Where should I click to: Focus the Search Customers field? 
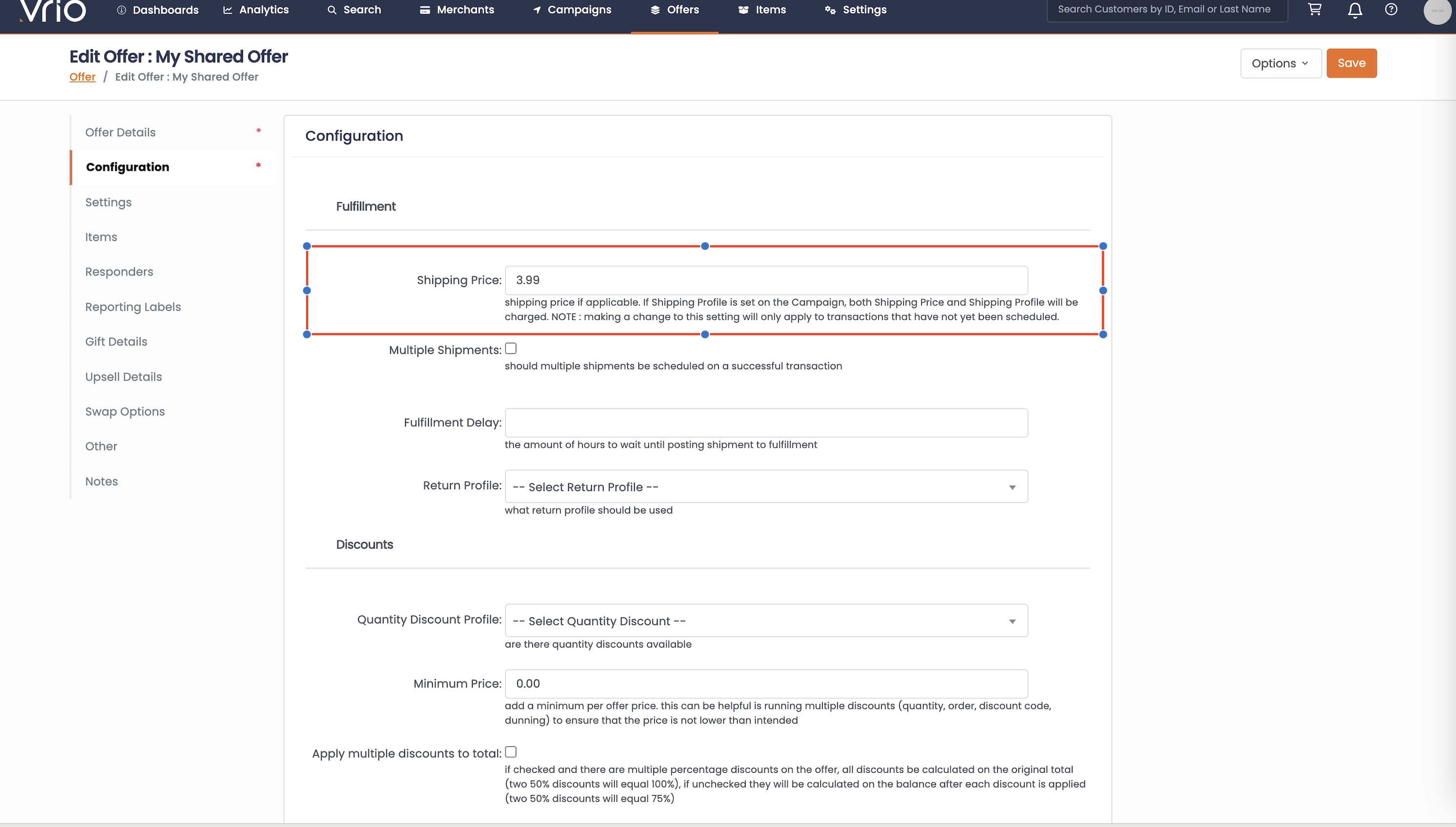[1167, 10]
